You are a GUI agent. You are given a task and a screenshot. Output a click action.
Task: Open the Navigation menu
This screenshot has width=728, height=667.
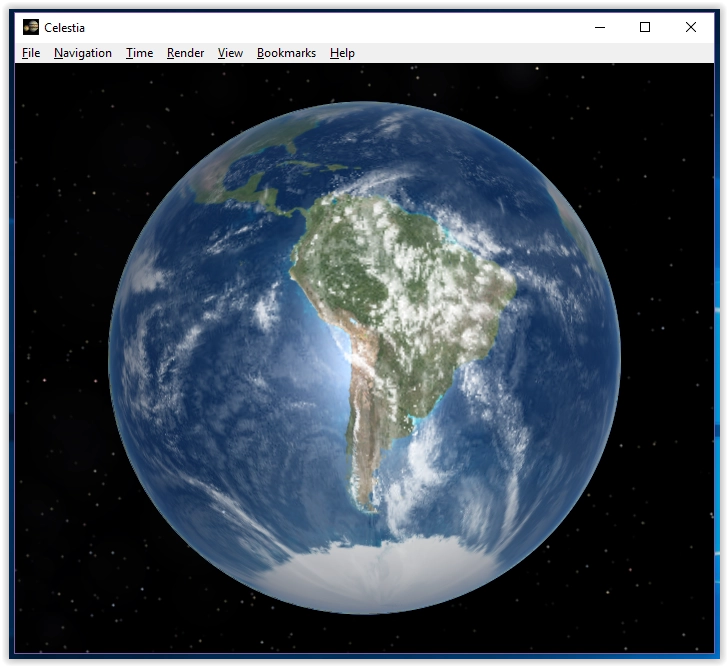point(83,53)
